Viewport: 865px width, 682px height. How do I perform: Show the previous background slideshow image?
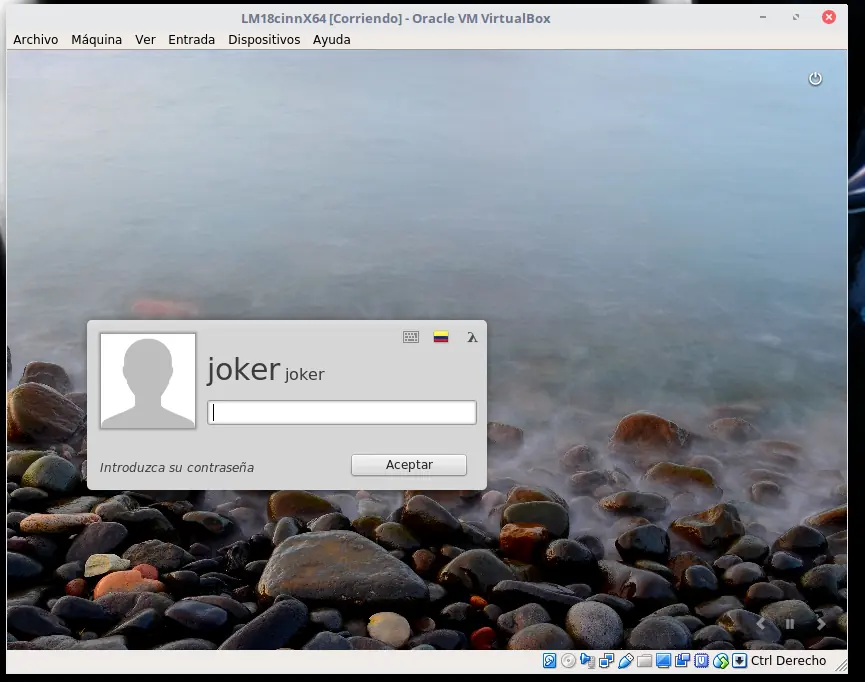pos(761,624)
